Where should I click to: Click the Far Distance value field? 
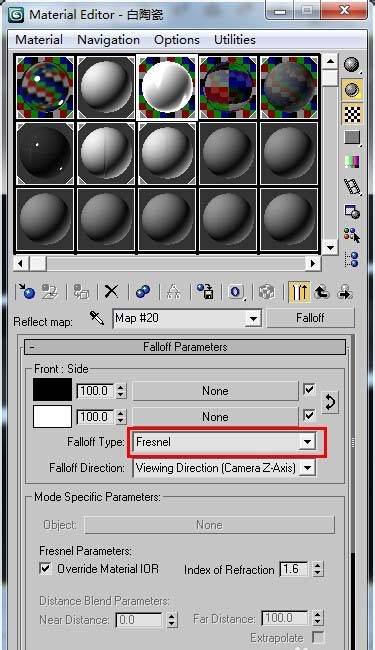[284, 619]
